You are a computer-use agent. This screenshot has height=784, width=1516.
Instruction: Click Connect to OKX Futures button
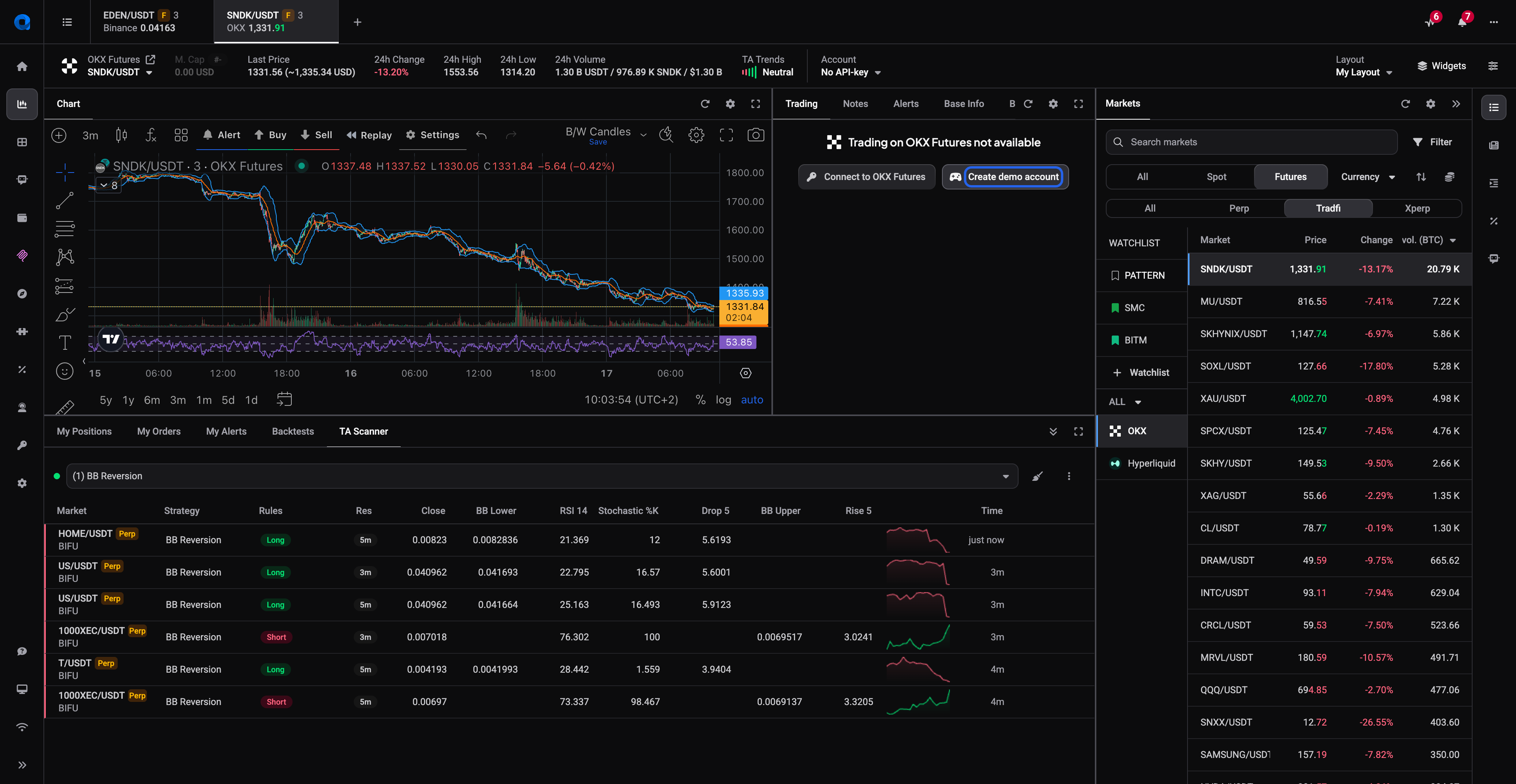(x=866, y=177)
